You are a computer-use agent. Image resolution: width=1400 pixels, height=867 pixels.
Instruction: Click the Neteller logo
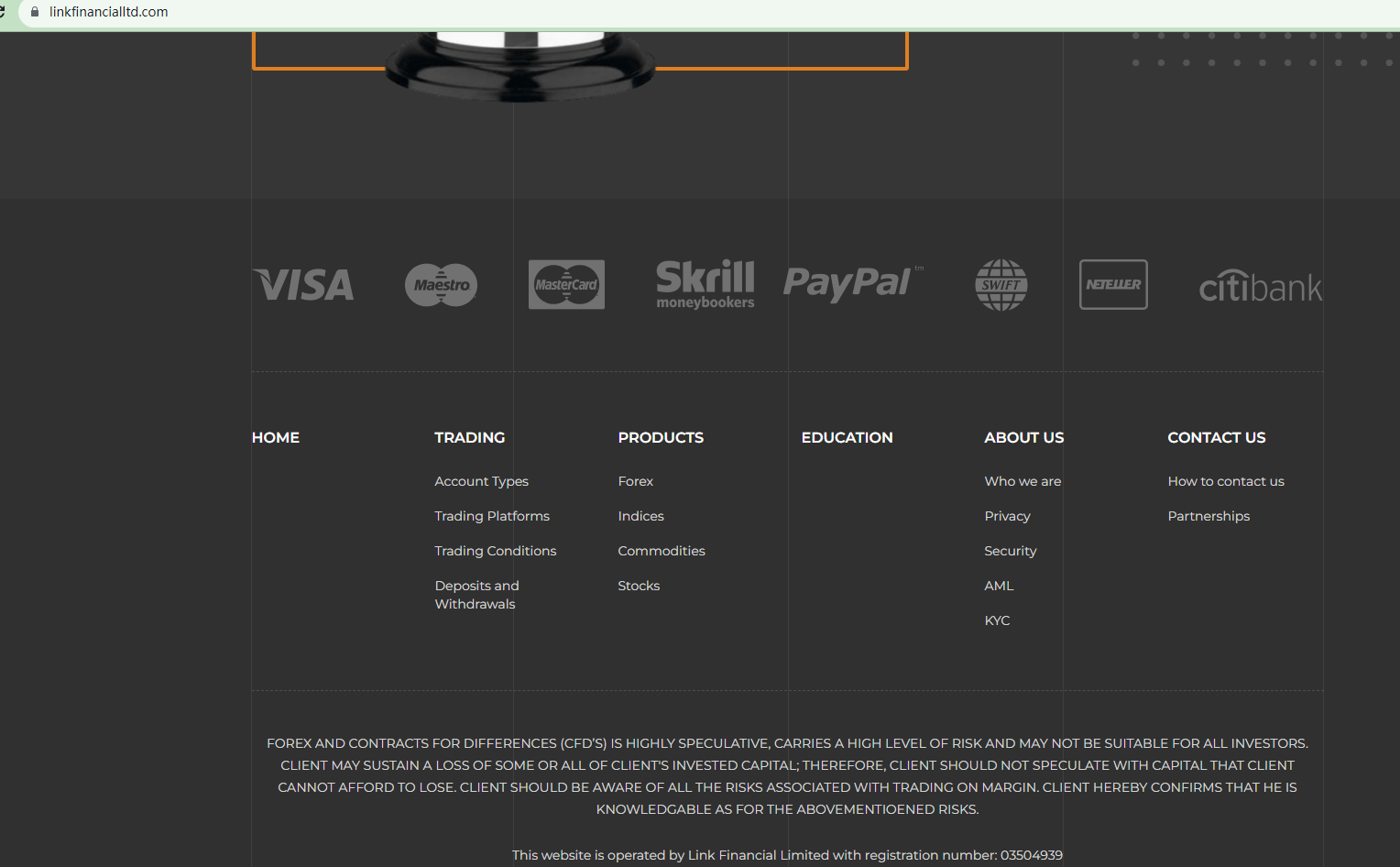tap(1113, 284)
